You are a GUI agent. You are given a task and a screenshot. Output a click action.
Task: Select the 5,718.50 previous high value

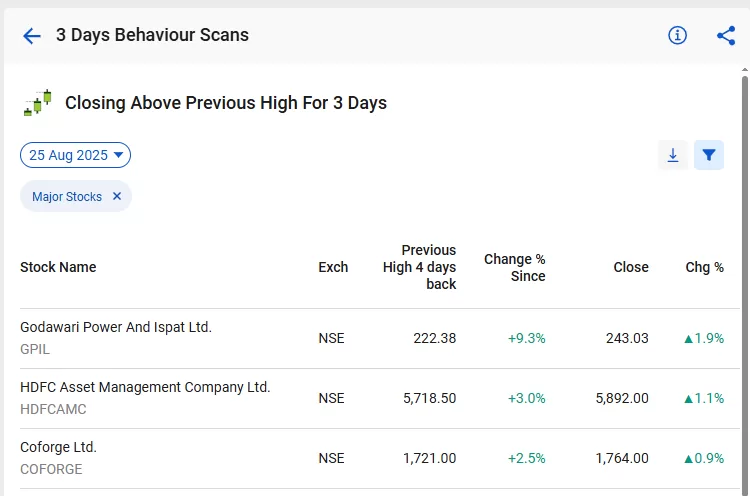[430, 398]
